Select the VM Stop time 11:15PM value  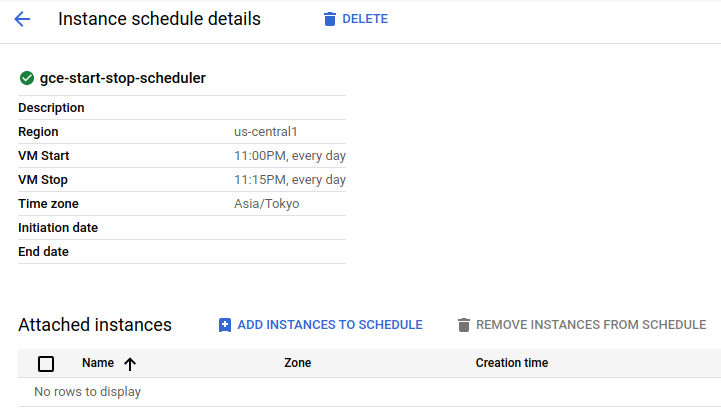290,180
